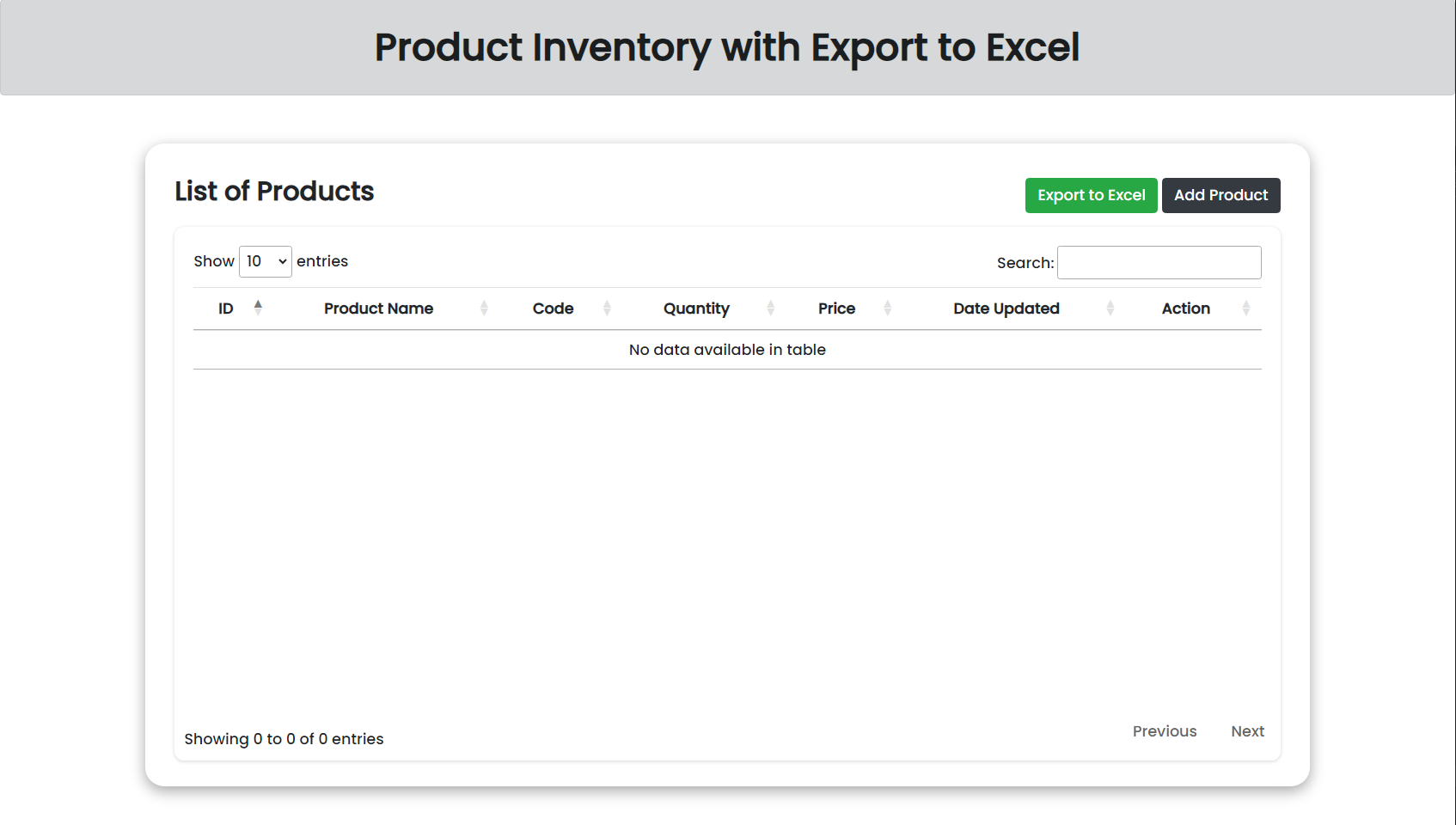Focus the Search input field
The width and height of the screenshot is (1456, 825).
pos(1159,262)
